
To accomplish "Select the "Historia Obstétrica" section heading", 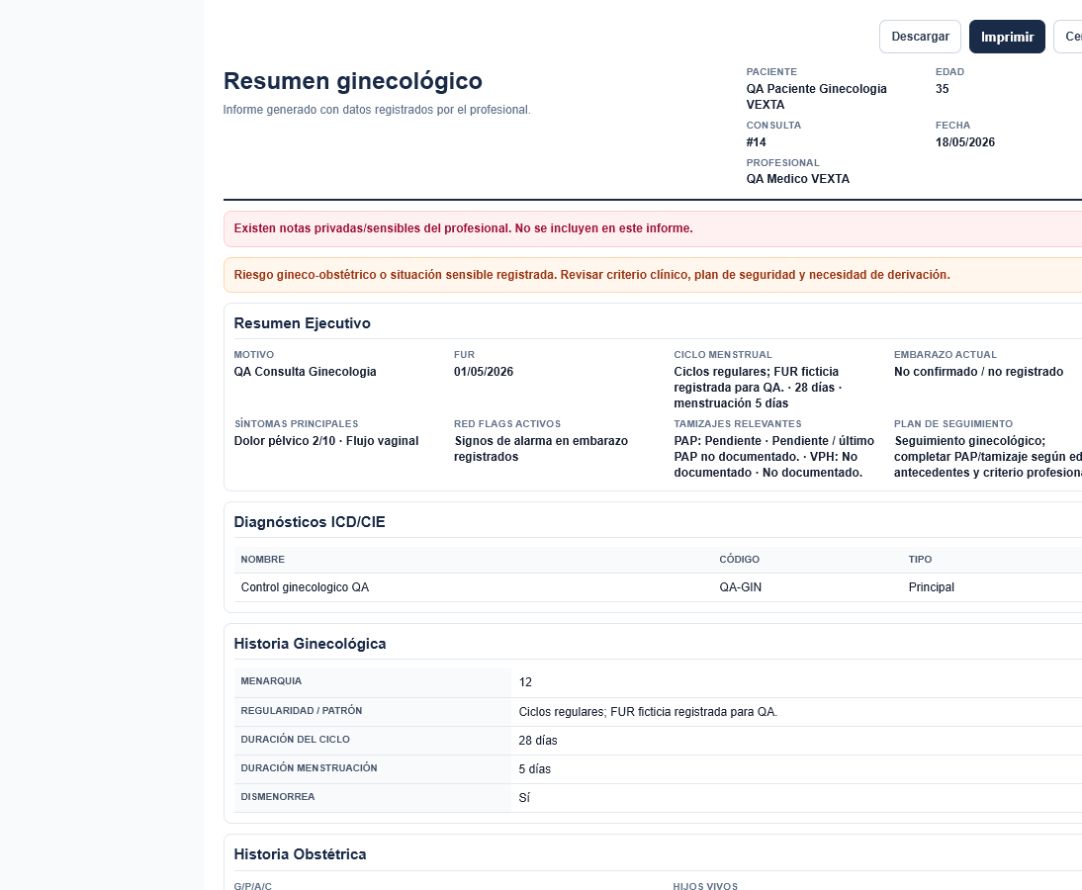I will [300, 854].
